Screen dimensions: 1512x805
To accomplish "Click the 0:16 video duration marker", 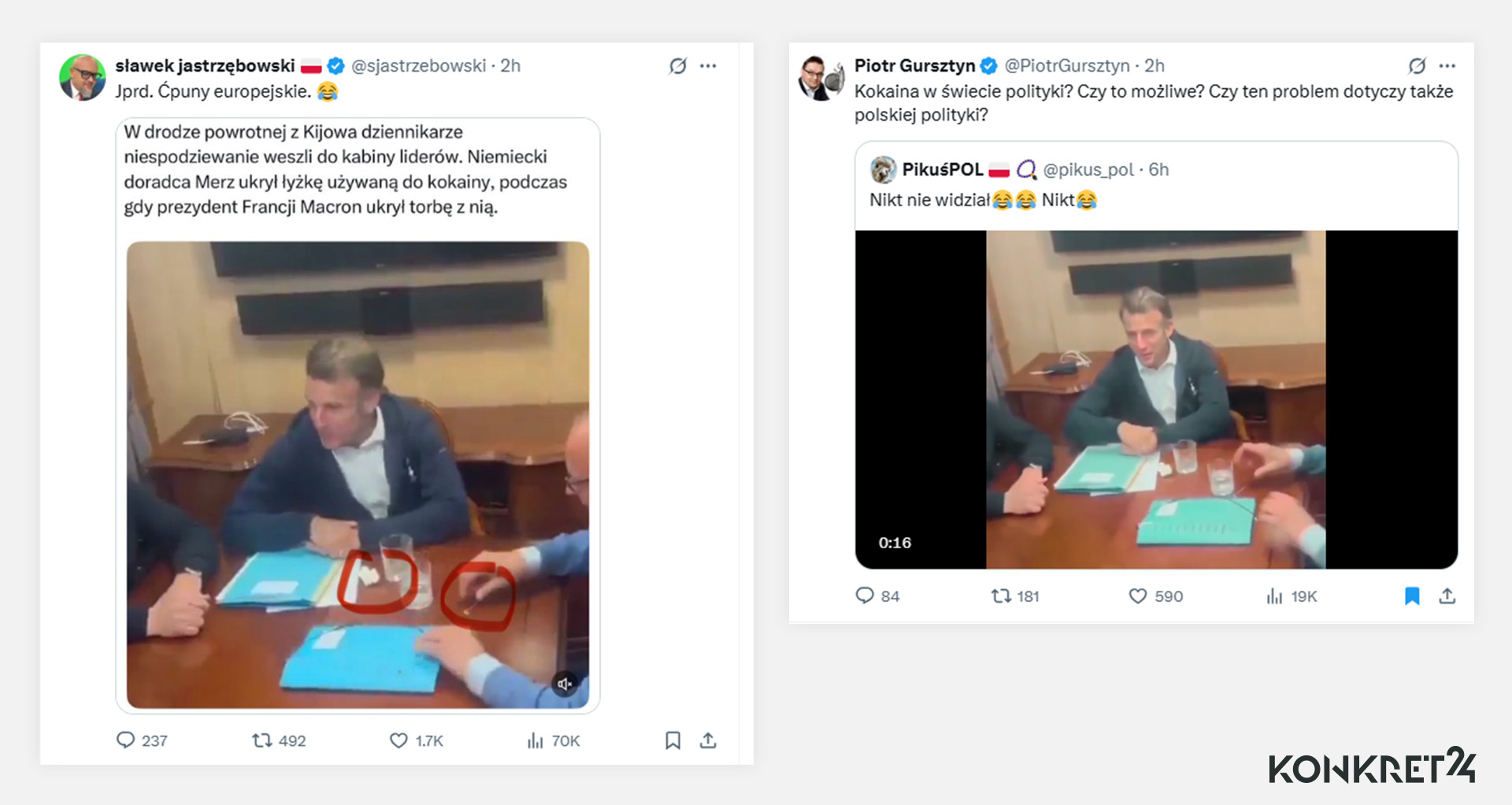I will click(894, 542).
